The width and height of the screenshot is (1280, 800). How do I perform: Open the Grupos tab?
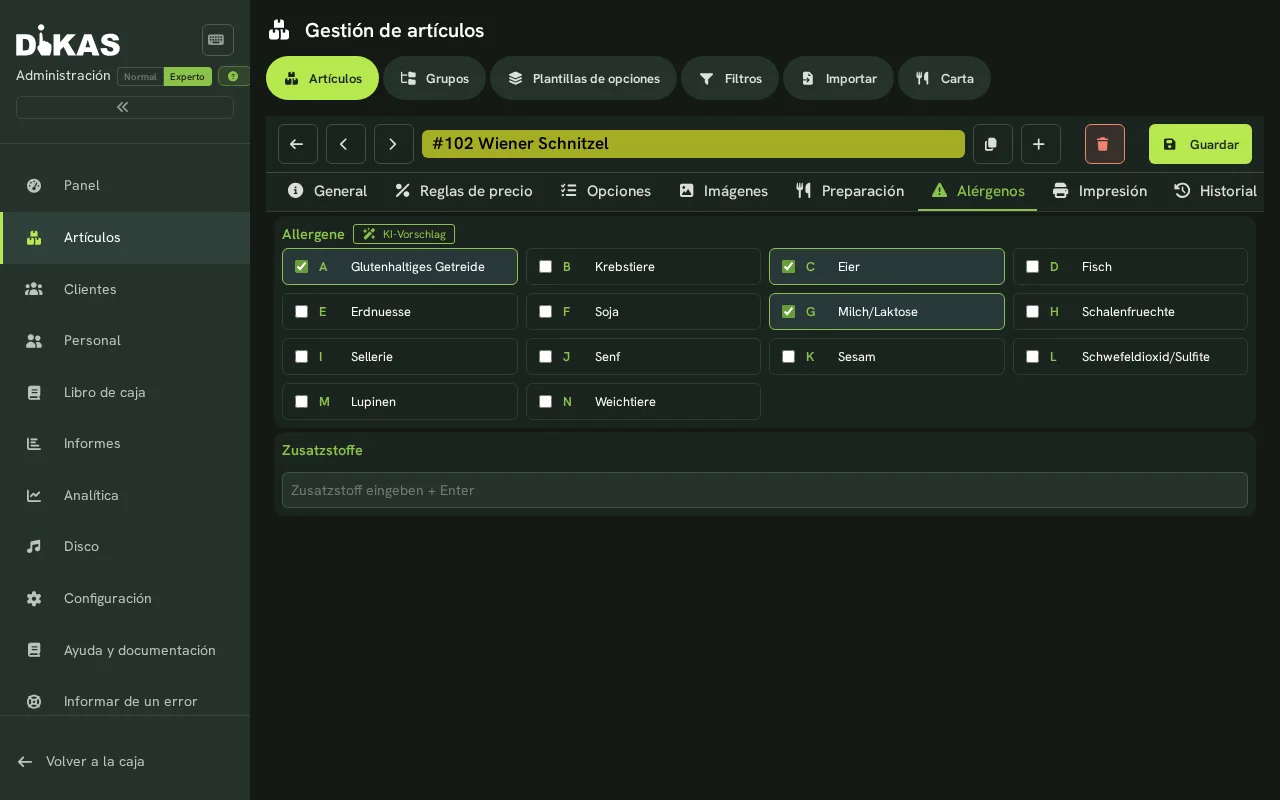(434, 78)
